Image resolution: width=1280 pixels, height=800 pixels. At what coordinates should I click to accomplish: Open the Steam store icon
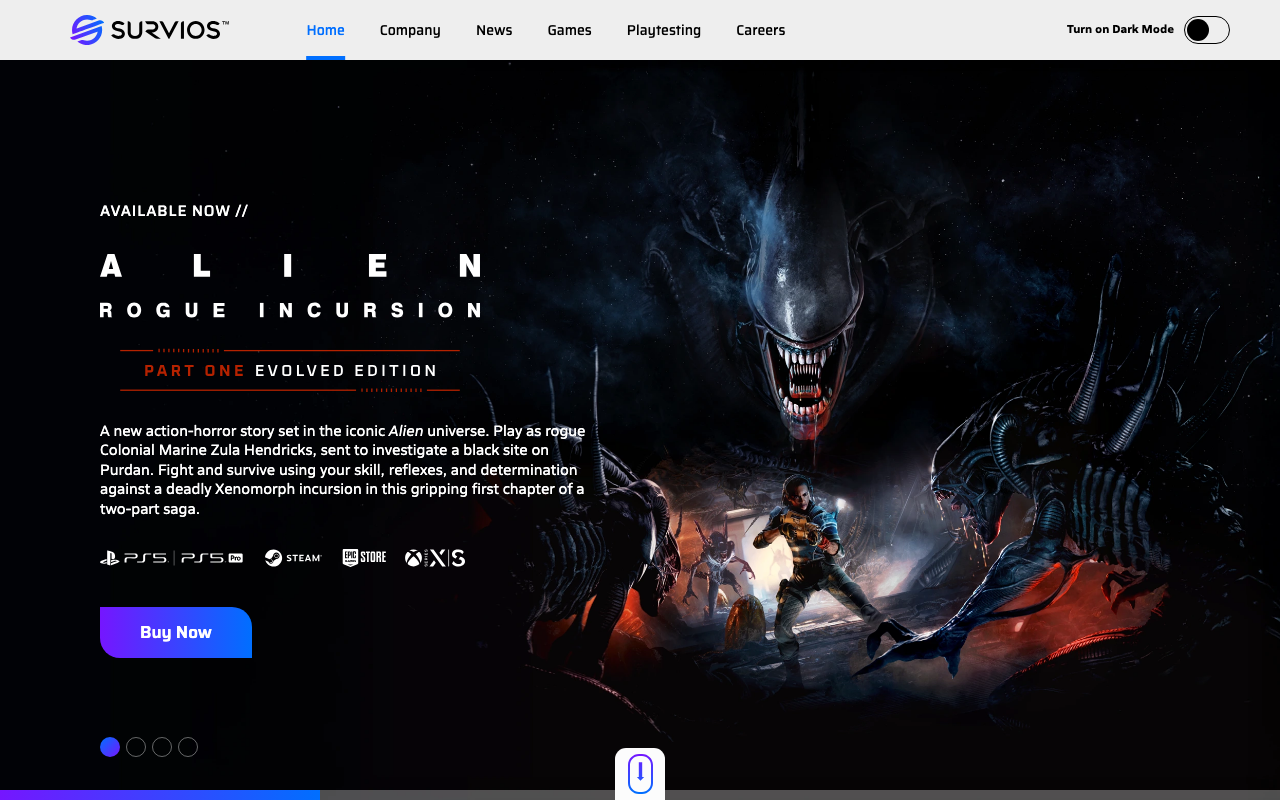click(293, 558)
